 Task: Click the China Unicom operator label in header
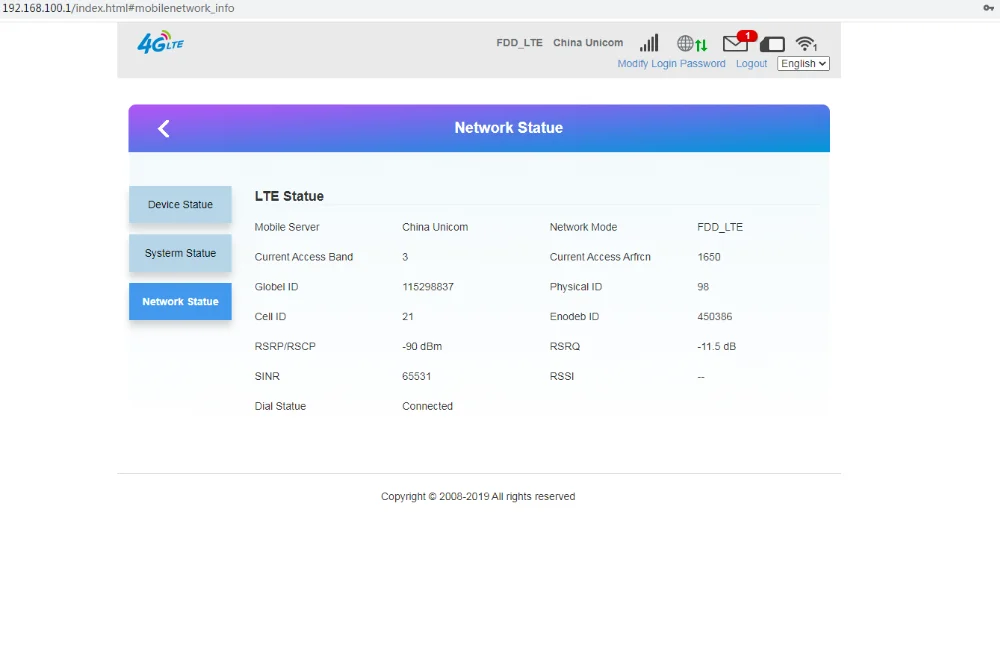tap(587, 43)
